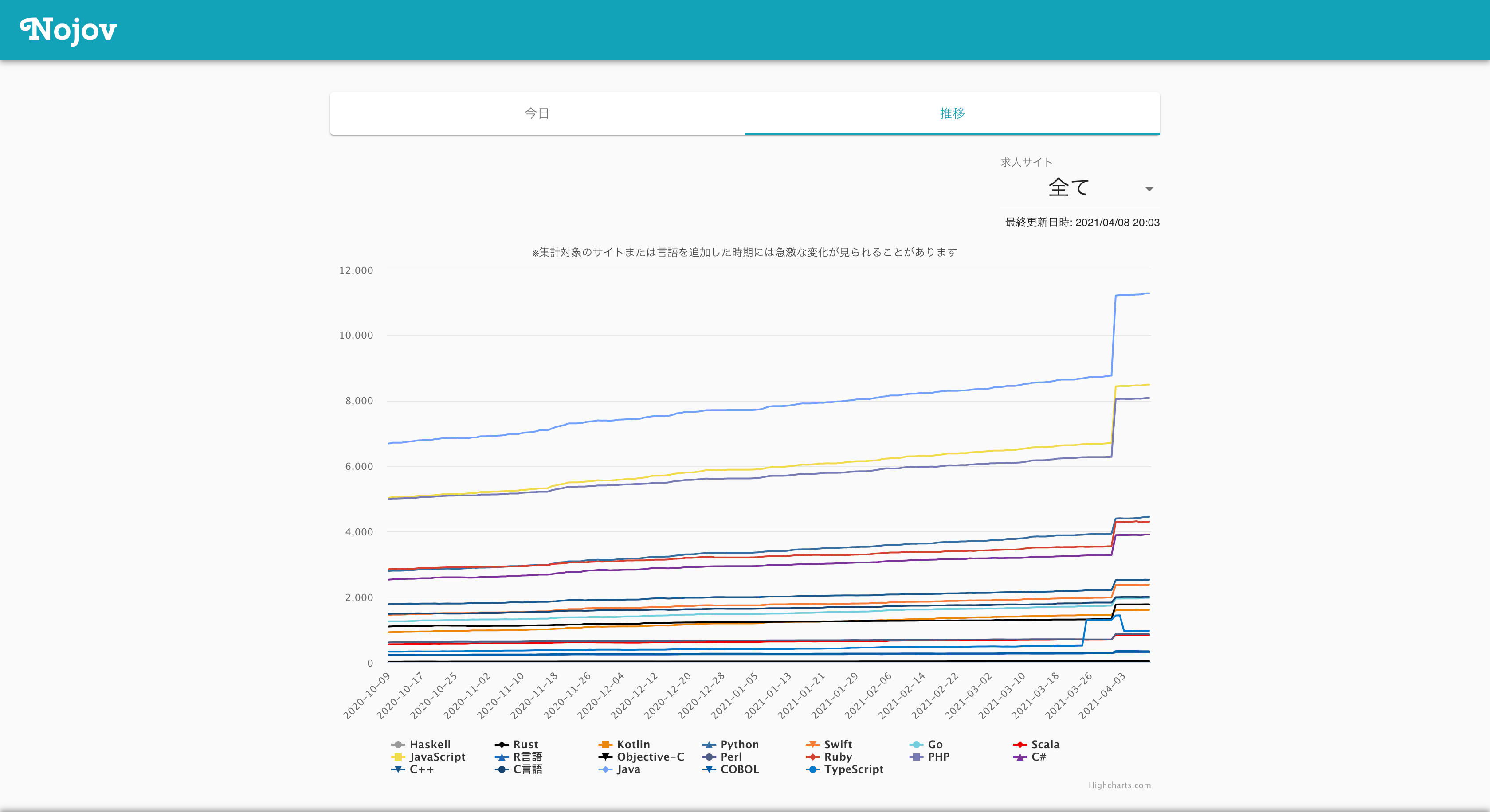
Task: Click the Ruby legend color marker
Action: (x=813, y=757)
